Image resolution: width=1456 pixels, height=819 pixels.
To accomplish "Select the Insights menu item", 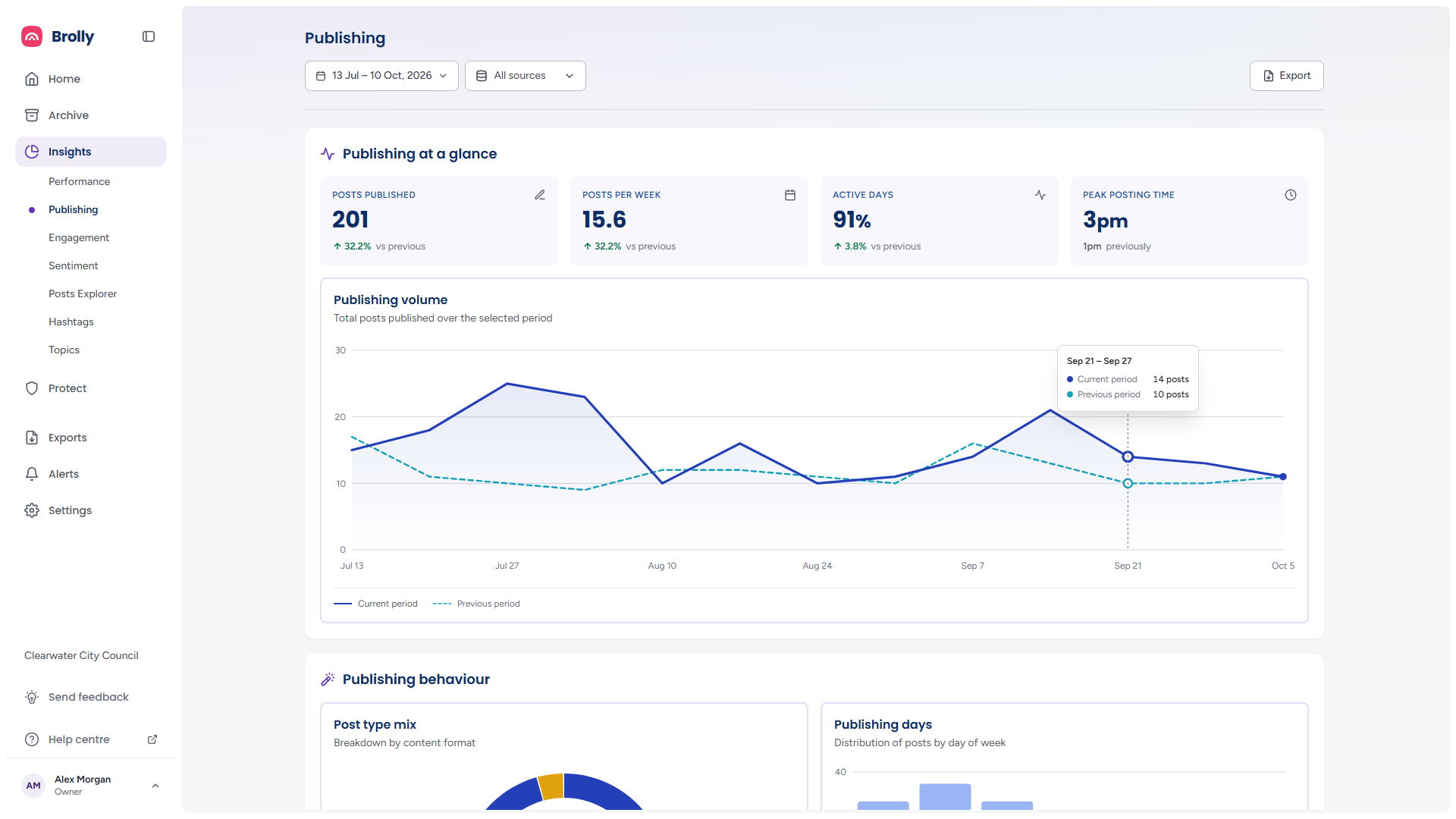I will 91,152.
